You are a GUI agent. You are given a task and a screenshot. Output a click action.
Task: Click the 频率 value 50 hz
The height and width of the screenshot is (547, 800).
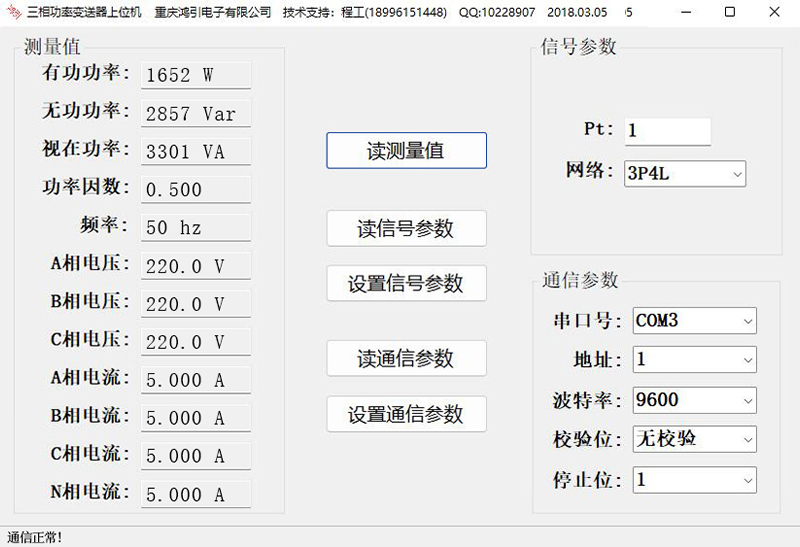click(196, 228)
